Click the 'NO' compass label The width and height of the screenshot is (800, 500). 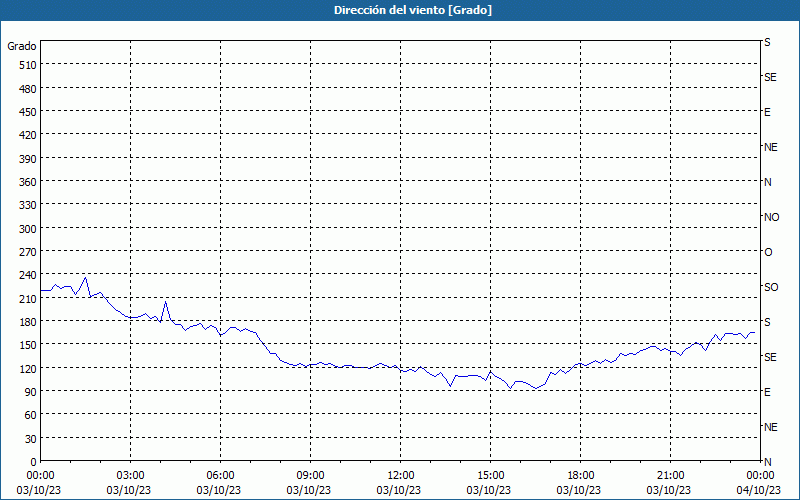tap(771, 217)
